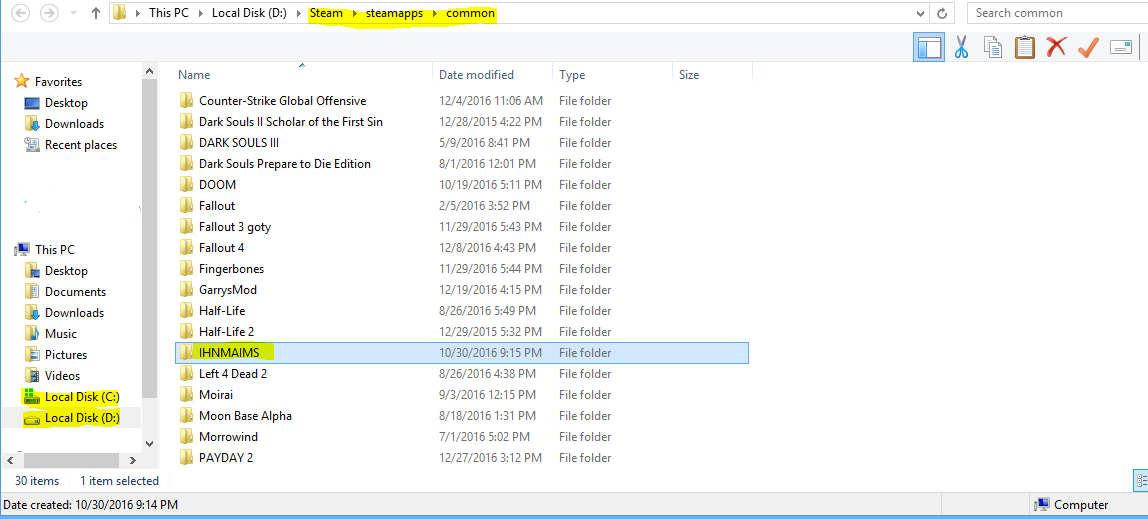Click This PC in the address breadcrumb
The height and width of the screenshot is (519, 1148).
pos(171,13)
